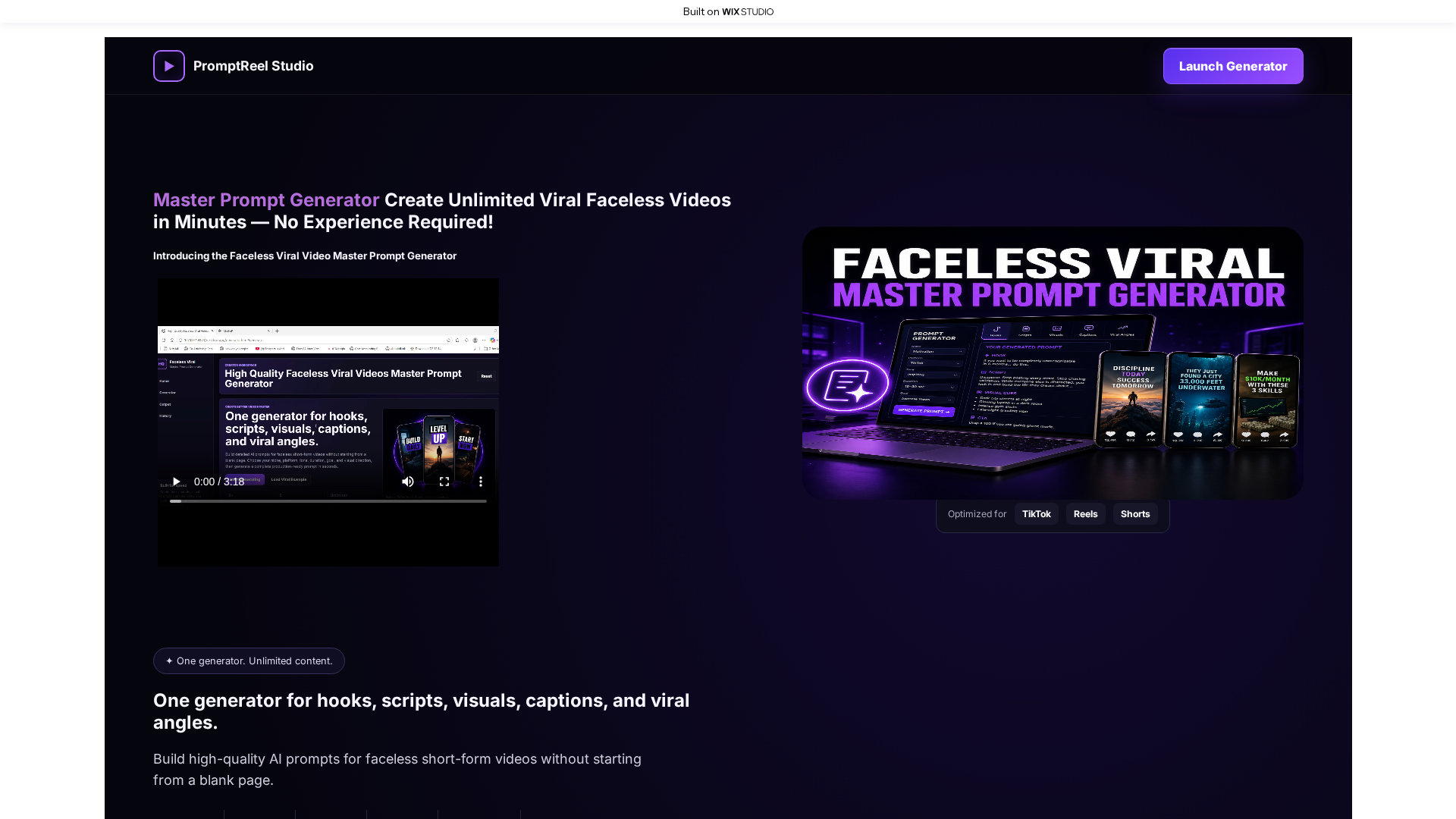Click the Faceless Viral Master Prompt Generator banner image

click(x=1053, y=363)
